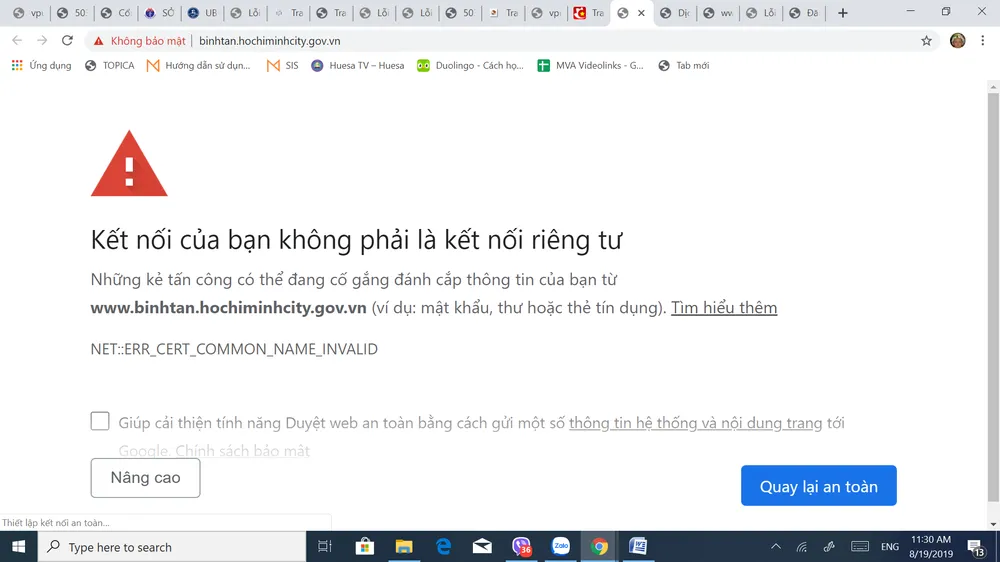1000x562 pixels.
Task: Open the Duolingo bookmark
Action: pos(470,66)
